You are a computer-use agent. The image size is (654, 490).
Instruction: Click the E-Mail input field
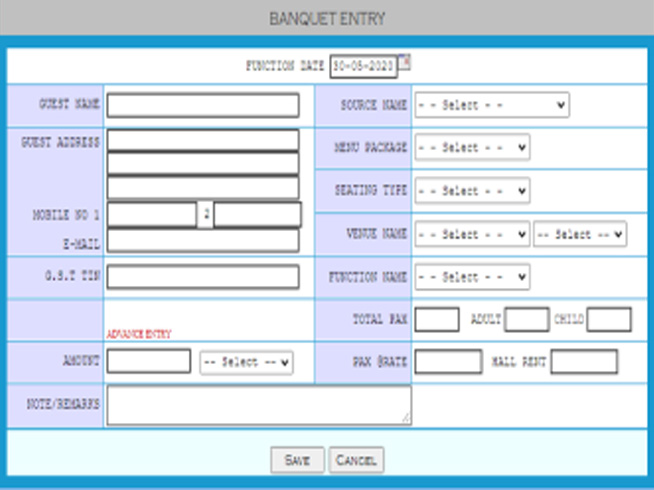coord(203,240)
